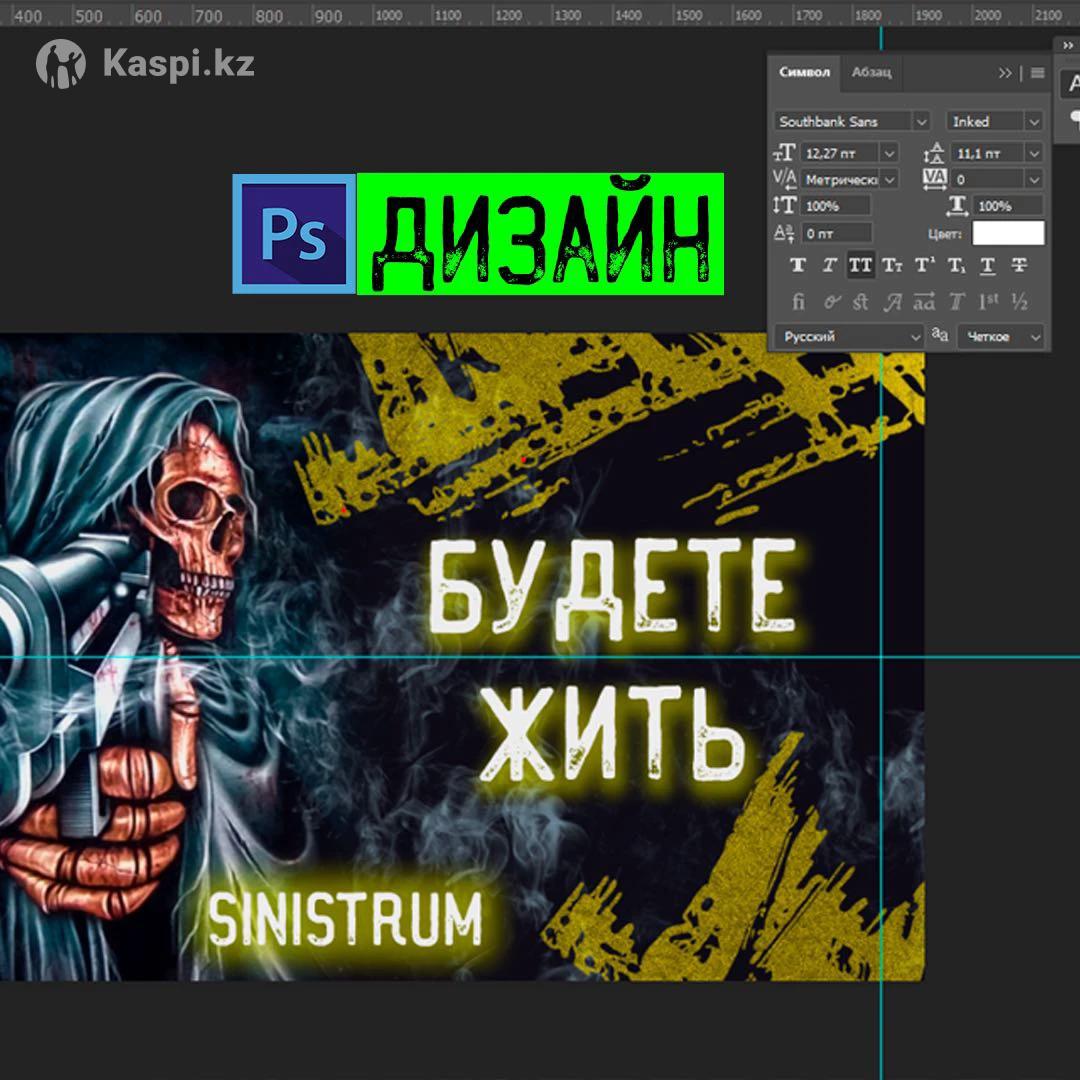Open the Southbank Sans font family dropdown
This screenshot has width=1080, height=1080.
(920, 121)
